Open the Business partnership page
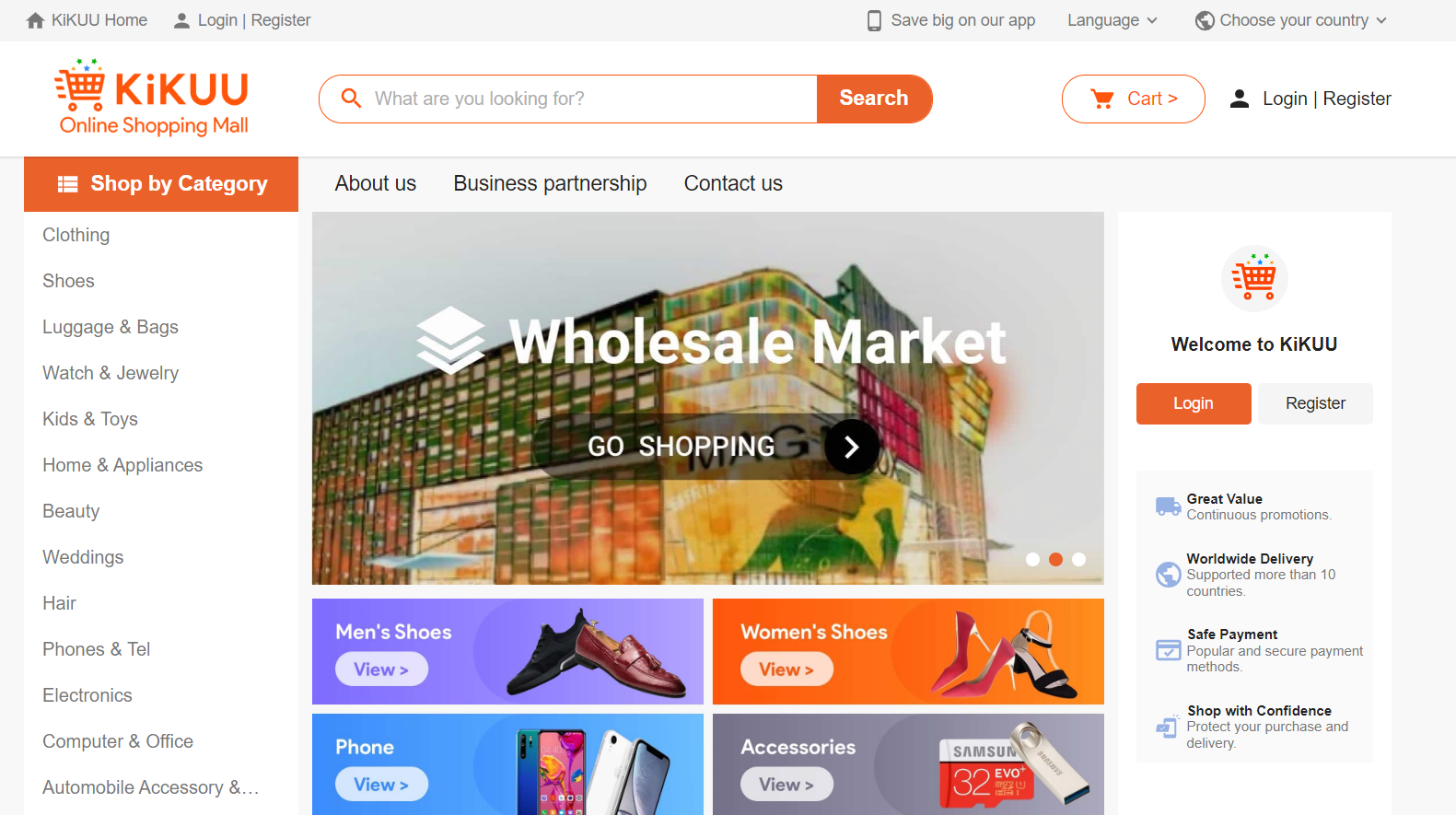 pos(550,183)
